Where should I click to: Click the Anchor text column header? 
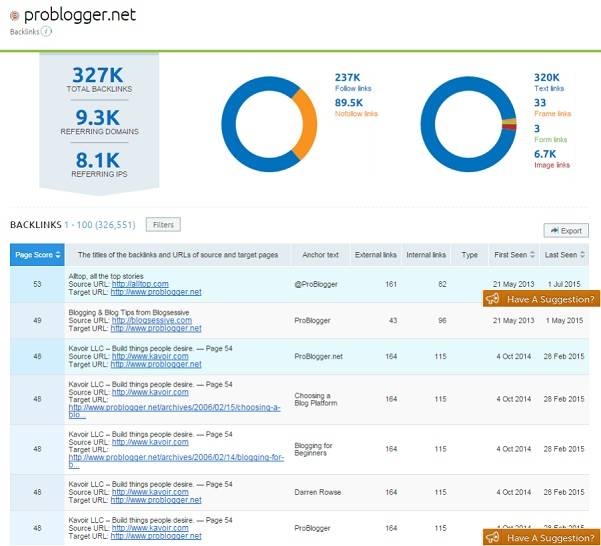click(320, 254)
